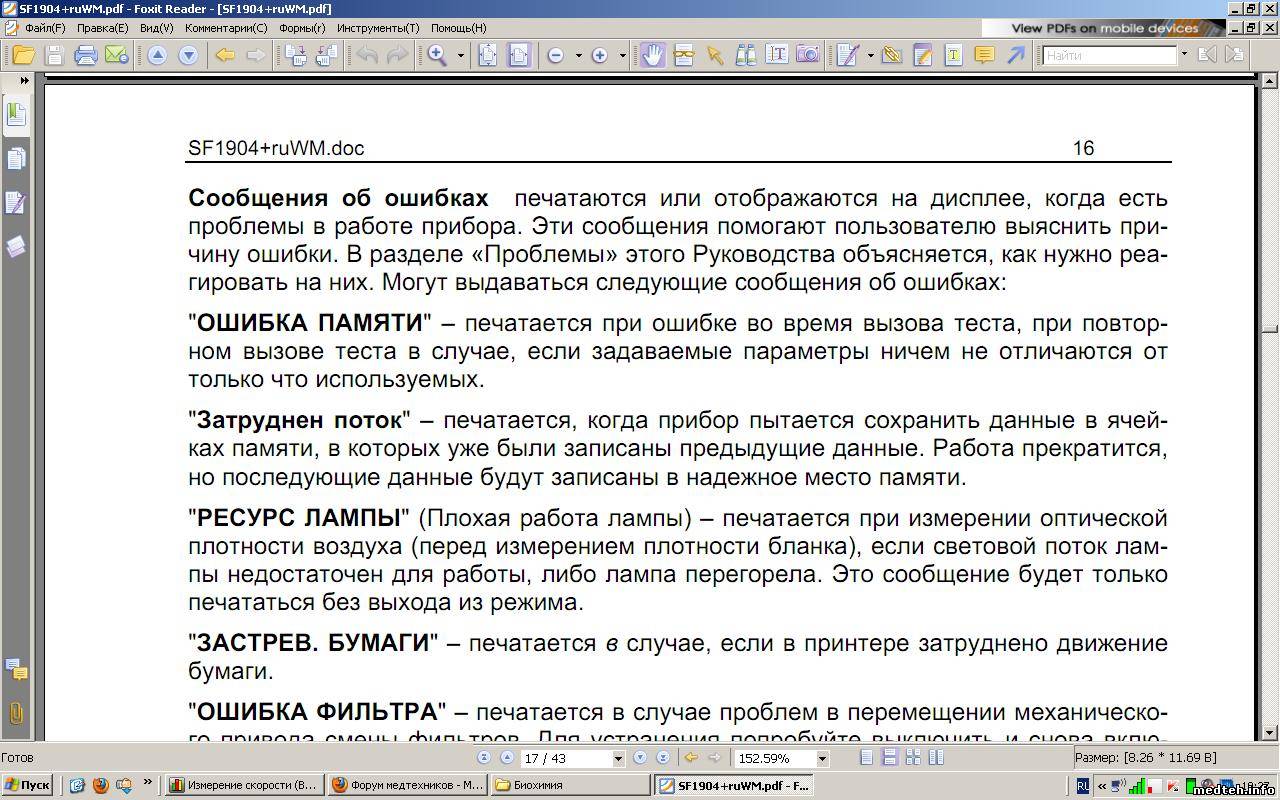Open the bookmarks panel in the sidebar
Image resolution: width=1280 pixels, height=800 pixels.
pos(16,115)
